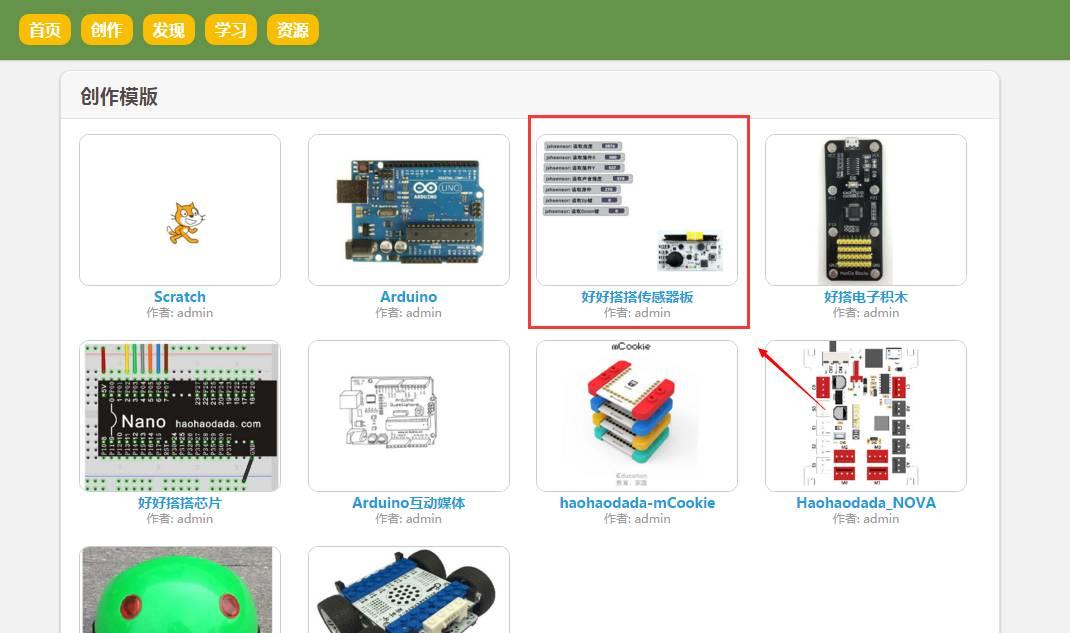Click author text under 好搭电子积木
Viewport: 1070px width, 633px height.
pyautogui.click(x=866, y=313)
